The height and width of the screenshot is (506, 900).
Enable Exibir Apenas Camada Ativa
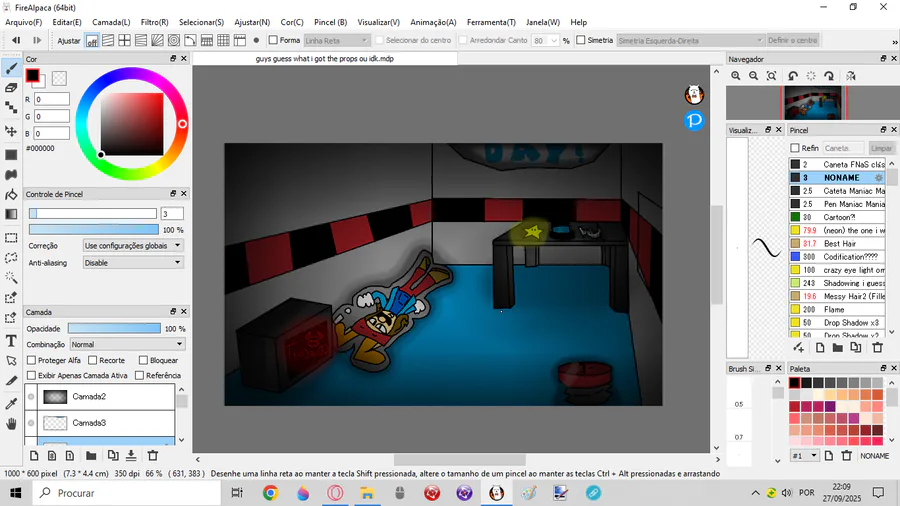coord(32,375)
